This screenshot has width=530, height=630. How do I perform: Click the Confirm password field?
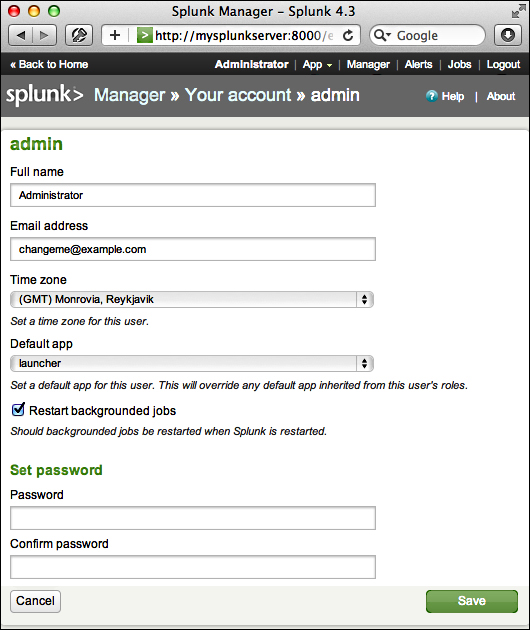pyautogui.click(x=193, y=567)
